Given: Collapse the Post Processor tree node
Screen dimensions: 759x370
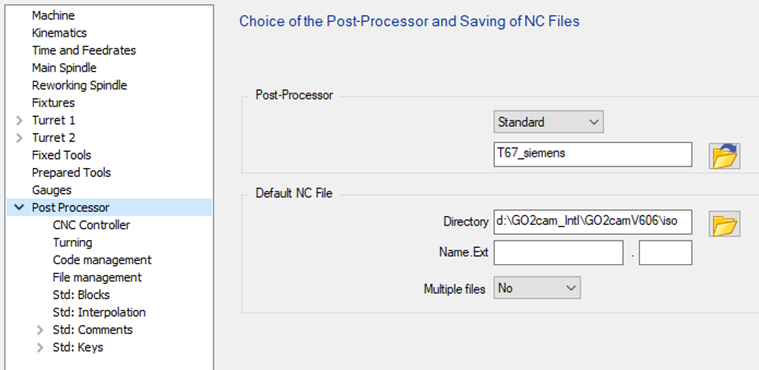Looking at the screenshot, I should point(19,207).
